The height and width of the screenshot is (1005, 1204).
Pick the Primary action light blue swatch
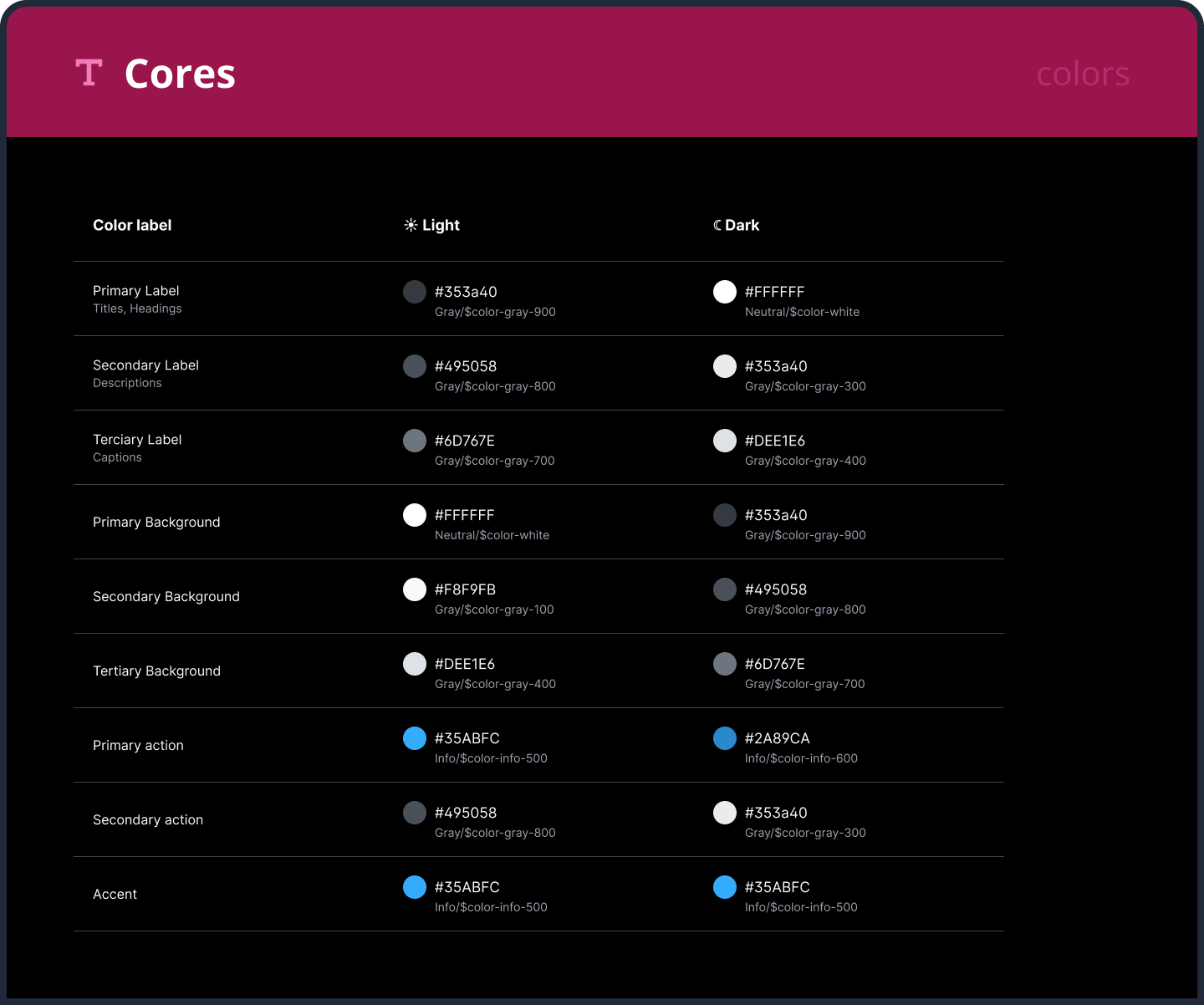coord(415,738)
